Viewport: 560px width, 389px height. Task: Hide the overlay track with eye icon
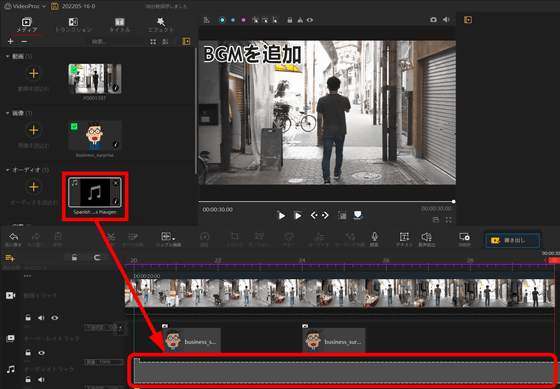point(41,353)
